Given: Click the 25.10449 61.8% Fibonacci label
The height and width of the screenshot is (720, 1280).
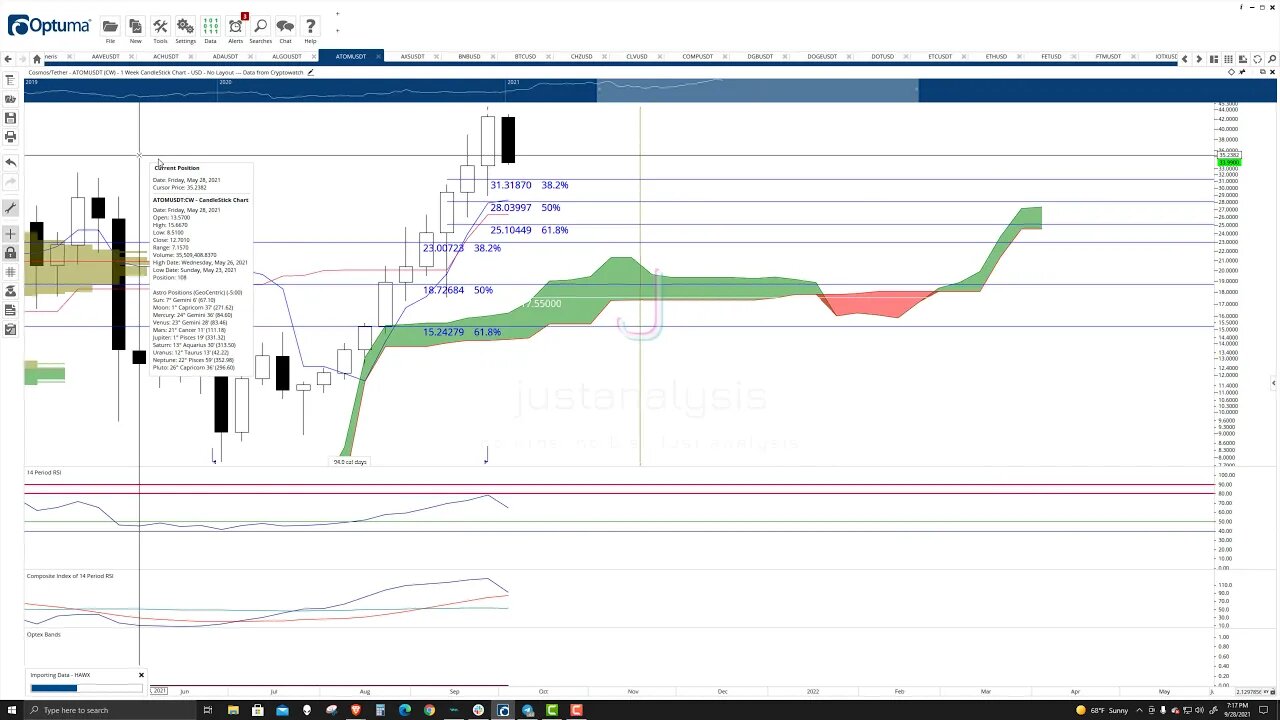Looking at the screenshot, I should (529, 230).
